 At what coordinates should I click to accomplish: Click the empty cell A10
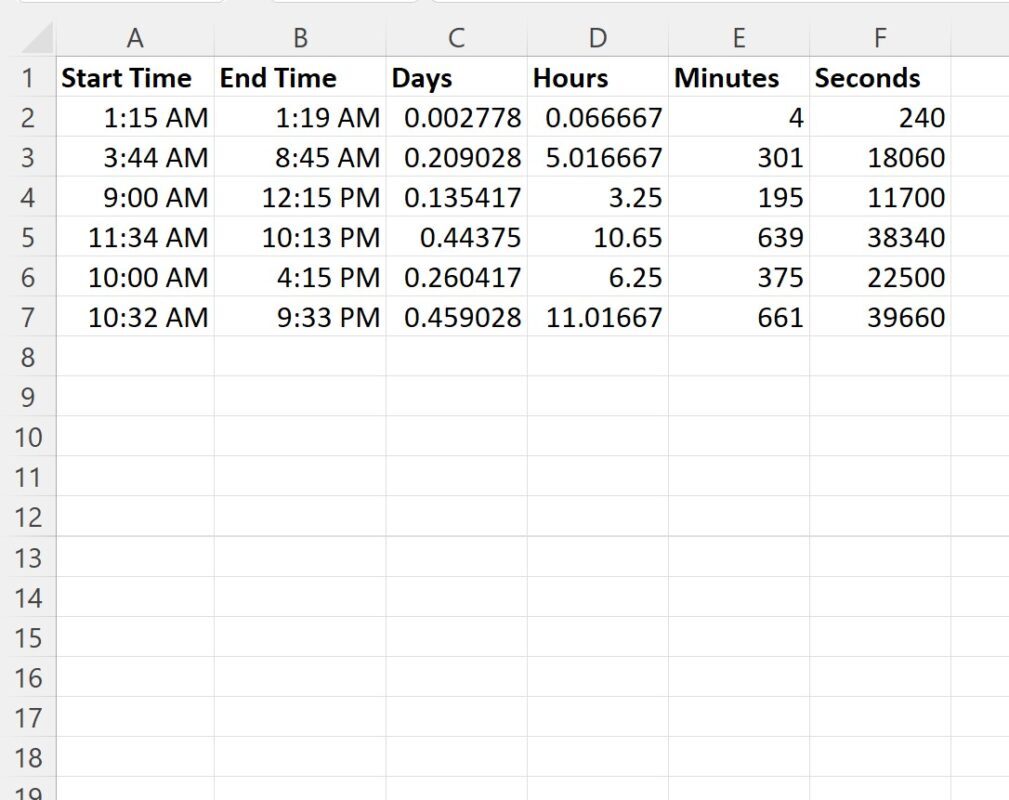135,437
